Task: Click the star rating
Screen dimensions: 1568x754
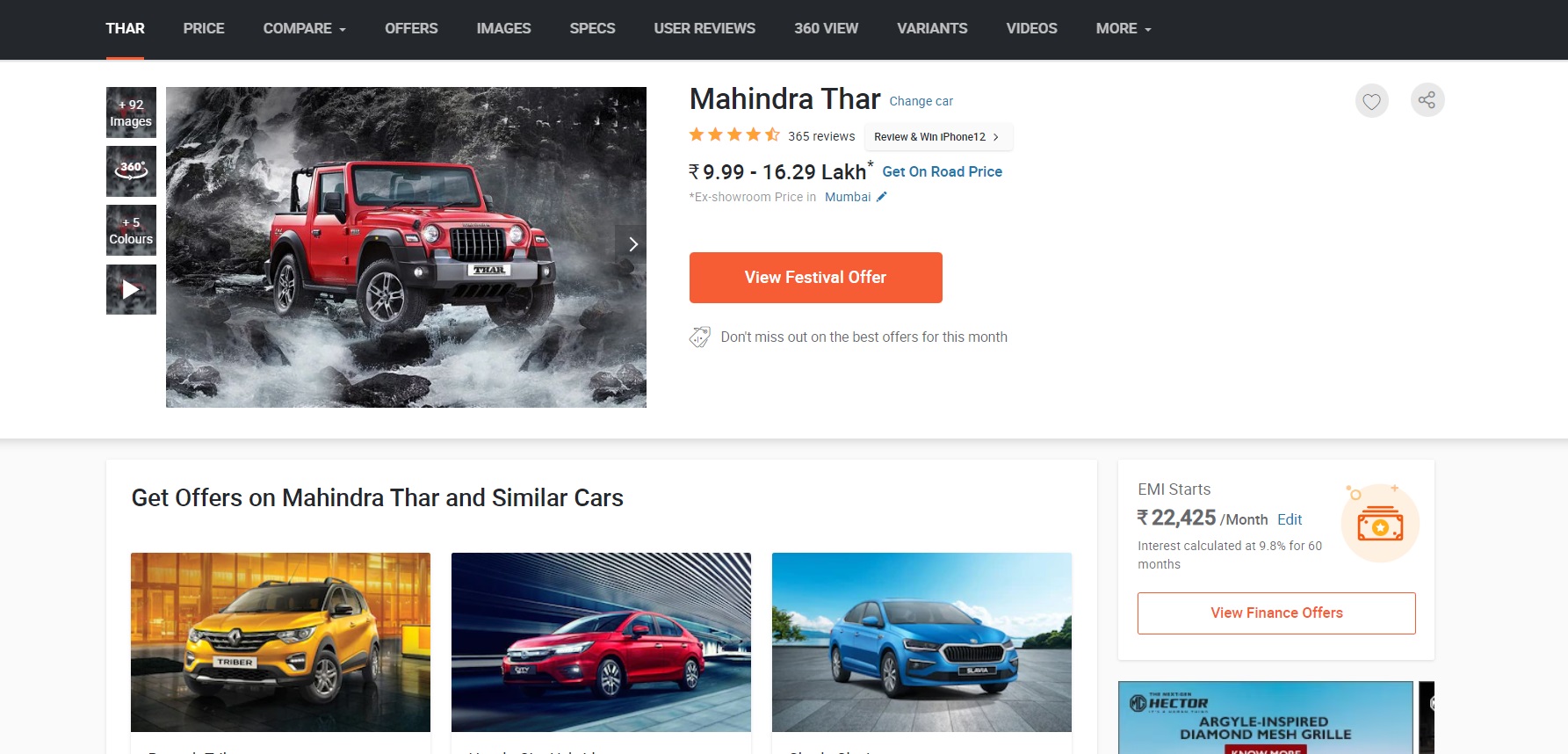Action: [x=734, y=135]
